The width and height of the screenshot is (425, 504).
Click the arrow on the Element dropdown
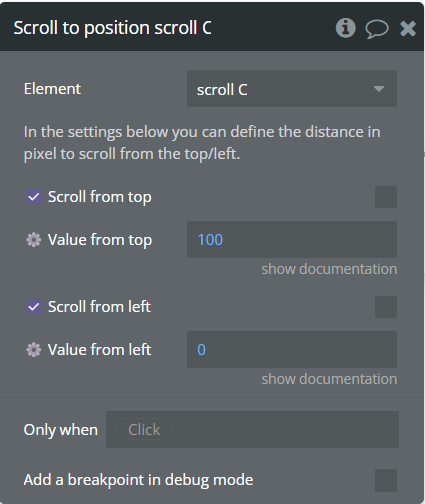click(x=379, y=89)
